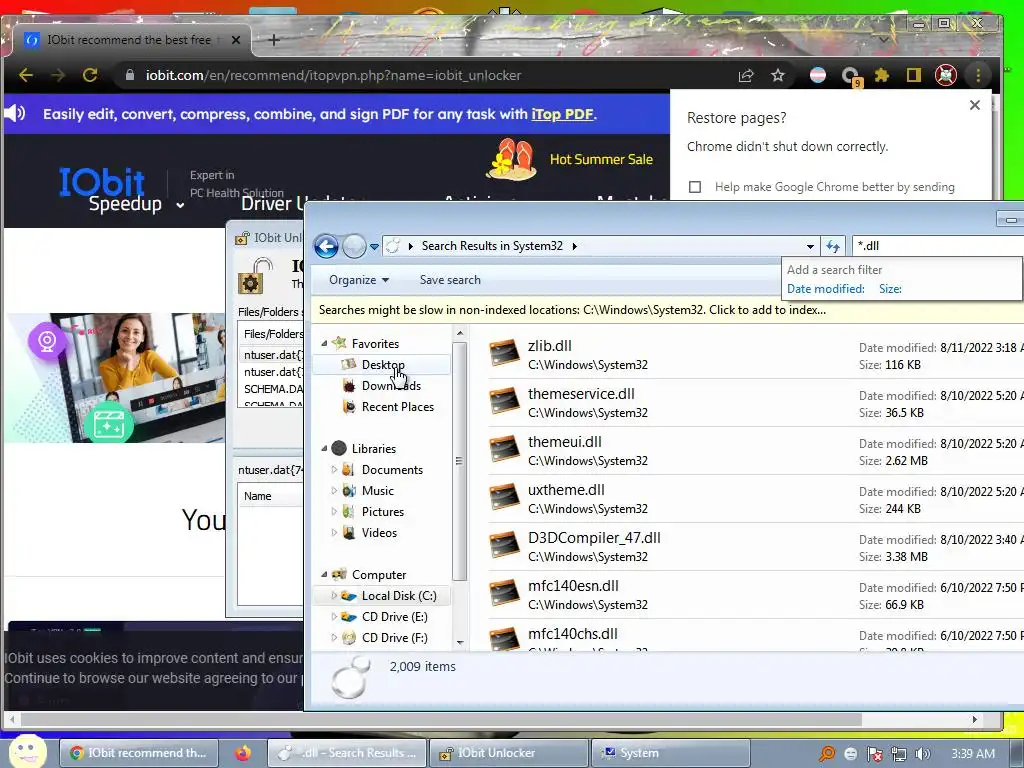Select Desktop in Favorites
Viewport: 1024px width, 768px height.
click(383, 365)
